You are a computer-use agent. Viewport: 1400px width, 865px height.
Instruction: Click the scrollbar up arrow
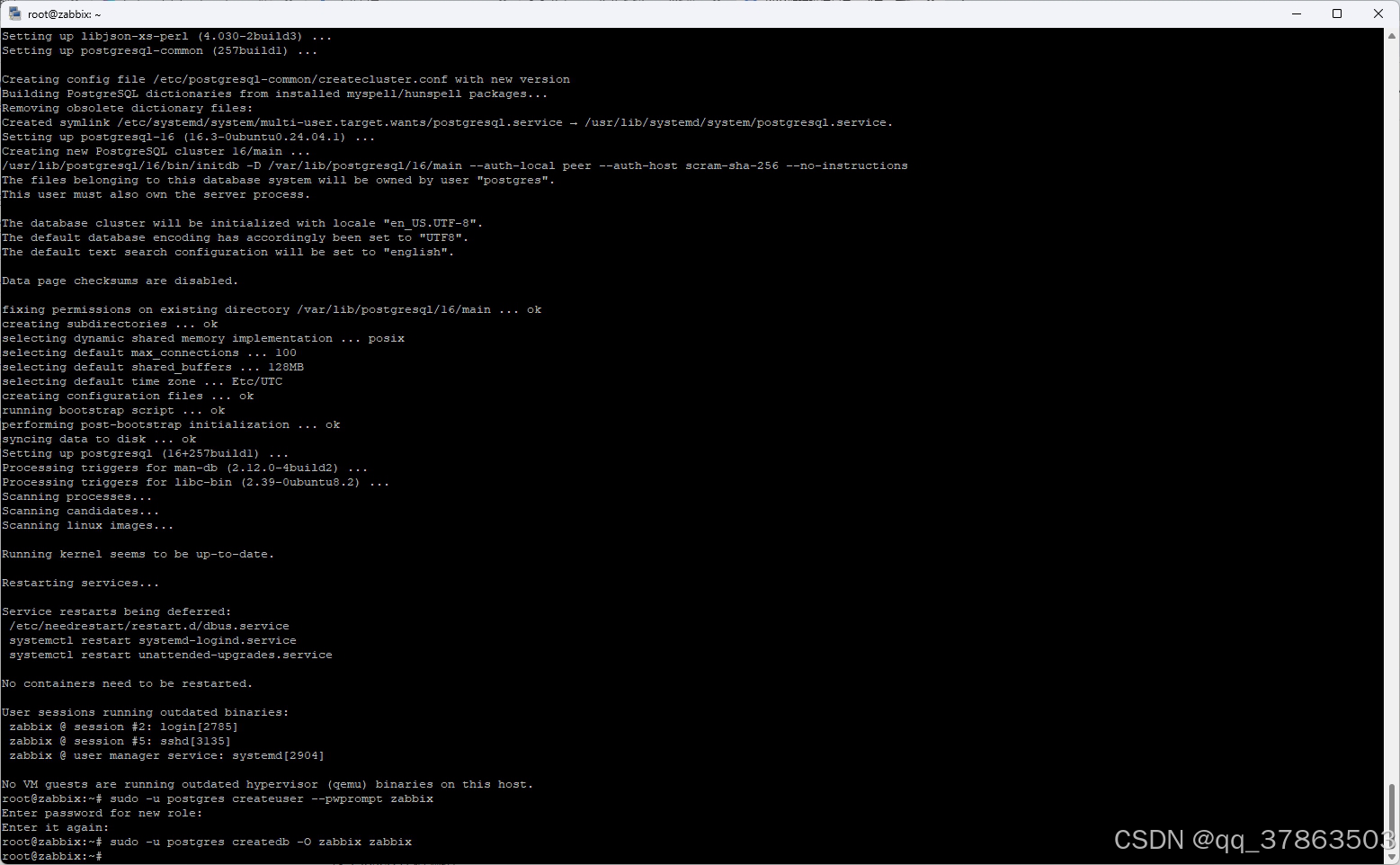(1392, 36)
